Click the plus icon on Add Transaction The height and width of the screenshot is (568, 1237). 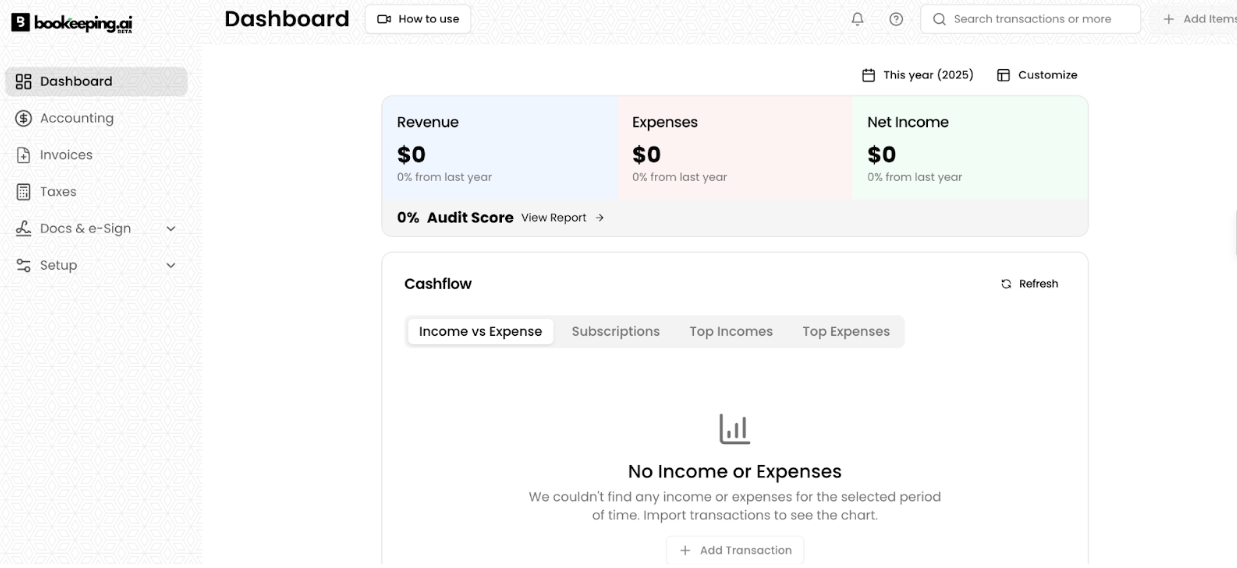685,550
